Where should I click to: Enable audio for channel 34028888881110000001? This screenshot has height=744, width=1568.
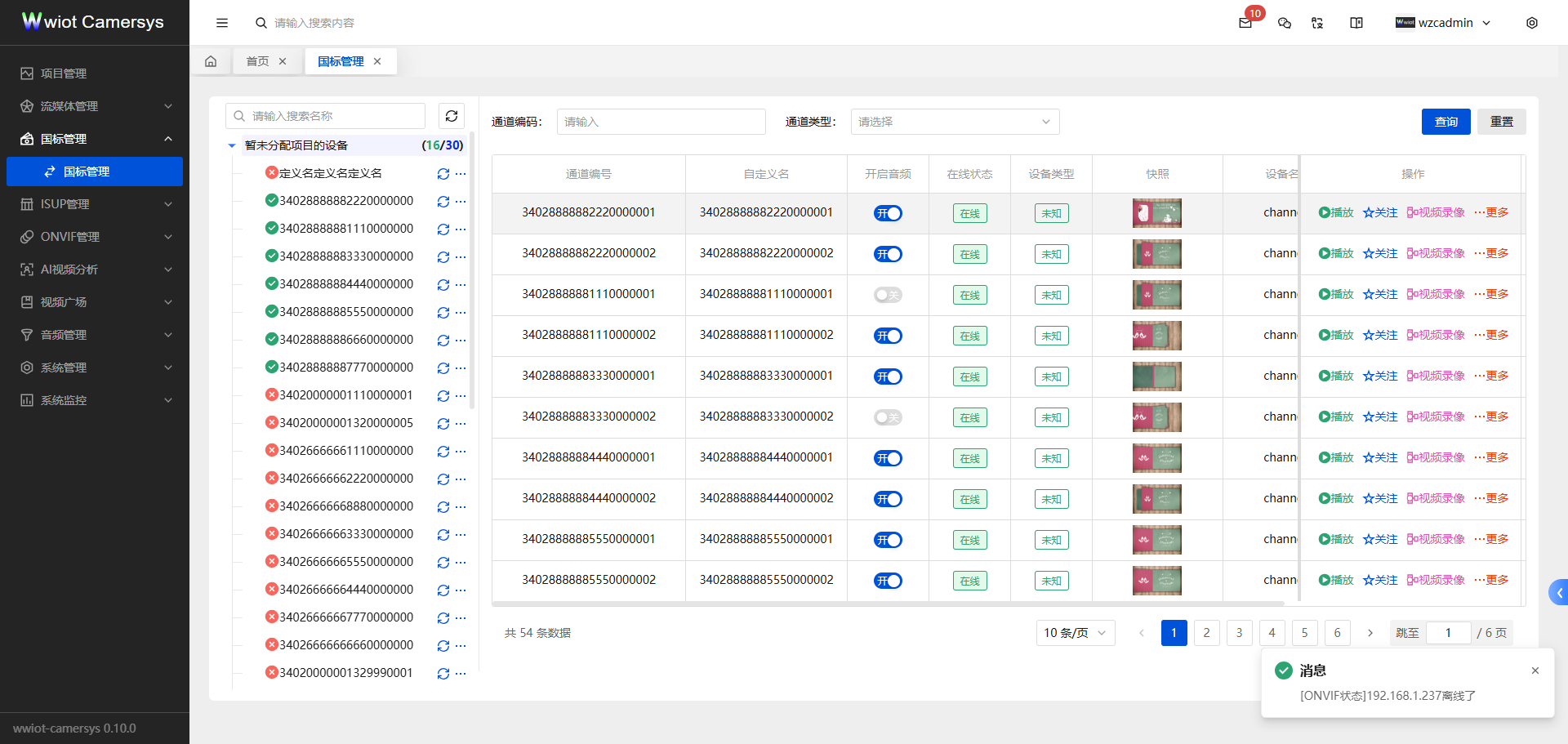tap(888, 295)
